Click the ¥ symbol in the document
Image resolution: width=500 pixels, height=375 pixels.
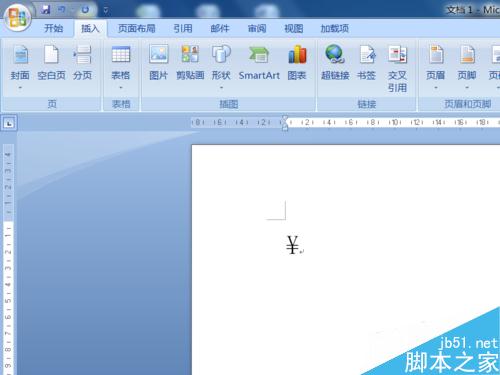(292, 245)
